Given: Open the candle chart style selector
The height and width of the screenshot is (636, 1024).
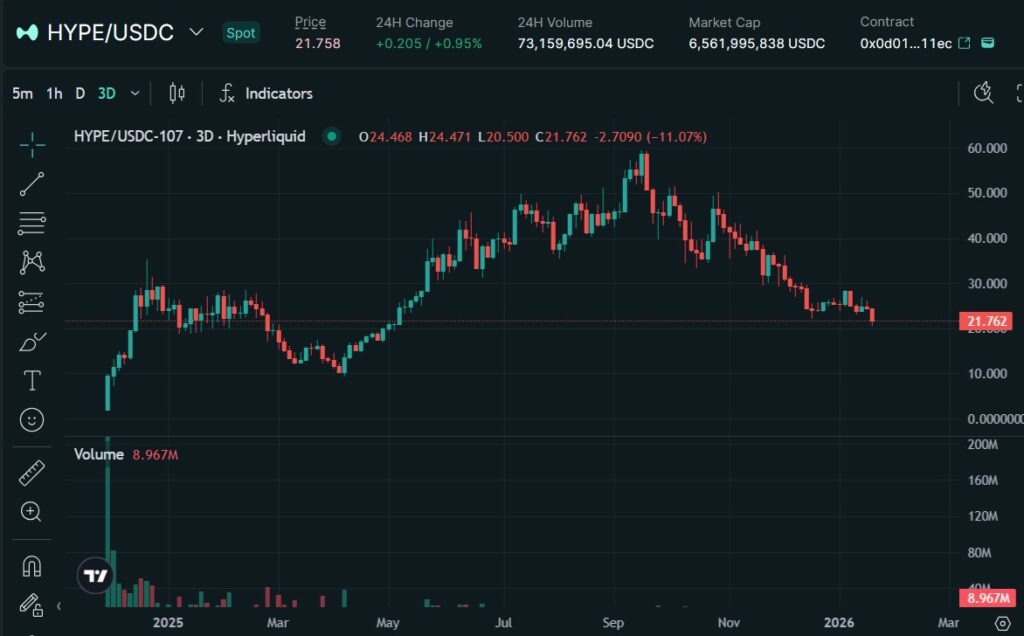Looking at the screenshot, I should pyautogui.click(x=177, y=93).
